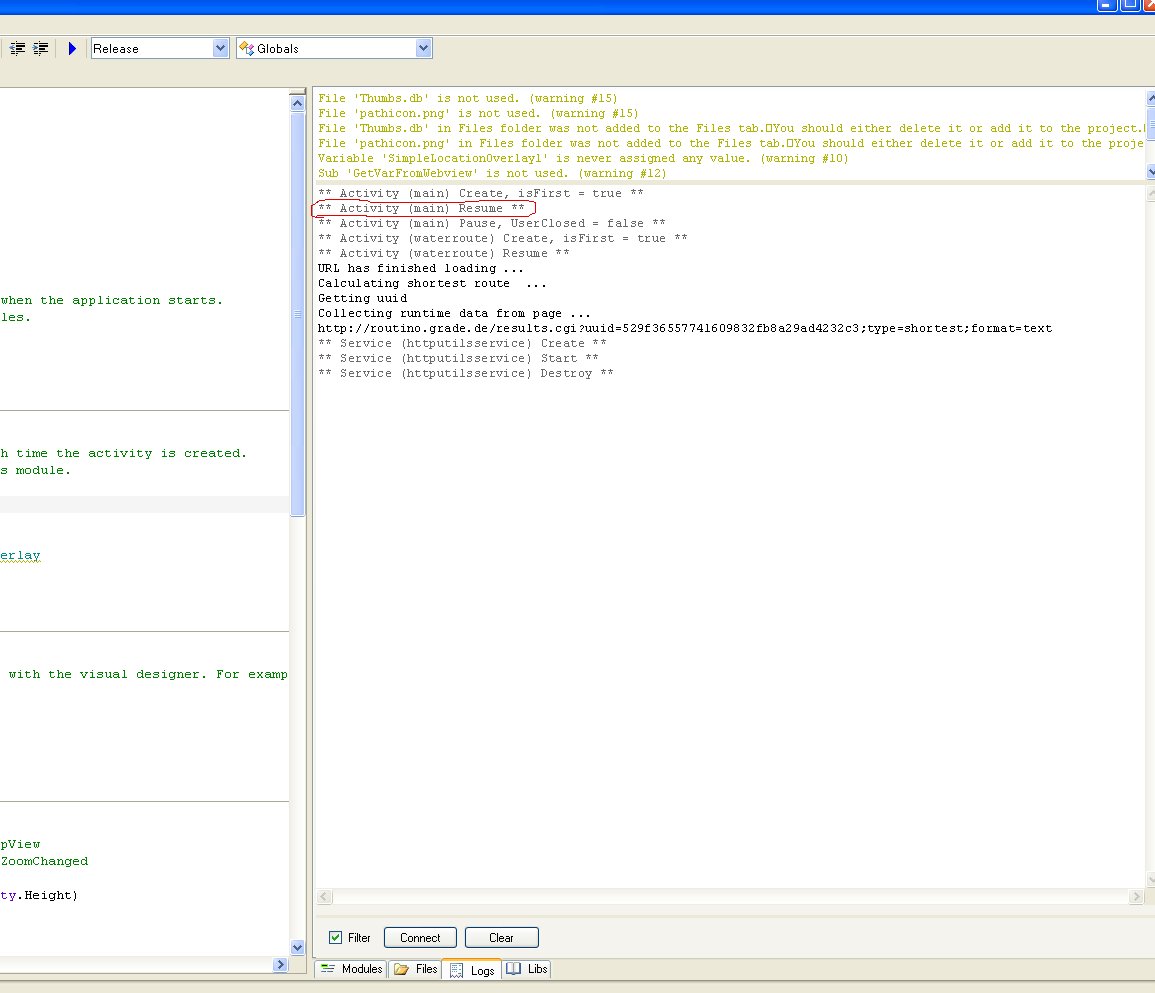1155x993 pixels.
Task: Click warnings list scroll down arrow
Action: pyautogui.click(x=1151, y=172)
